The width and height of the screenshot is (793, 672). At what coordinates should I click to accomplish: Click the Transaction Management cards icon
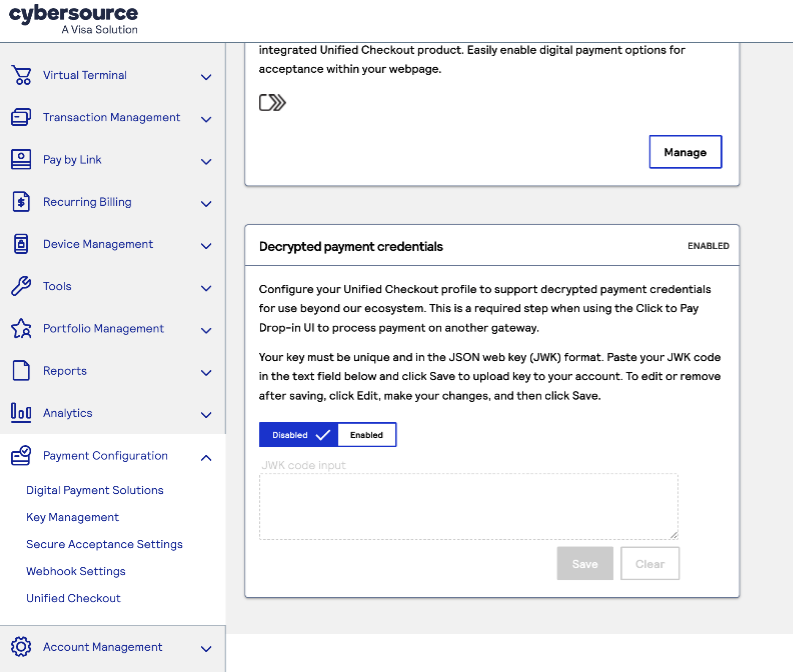pos(21,118)
